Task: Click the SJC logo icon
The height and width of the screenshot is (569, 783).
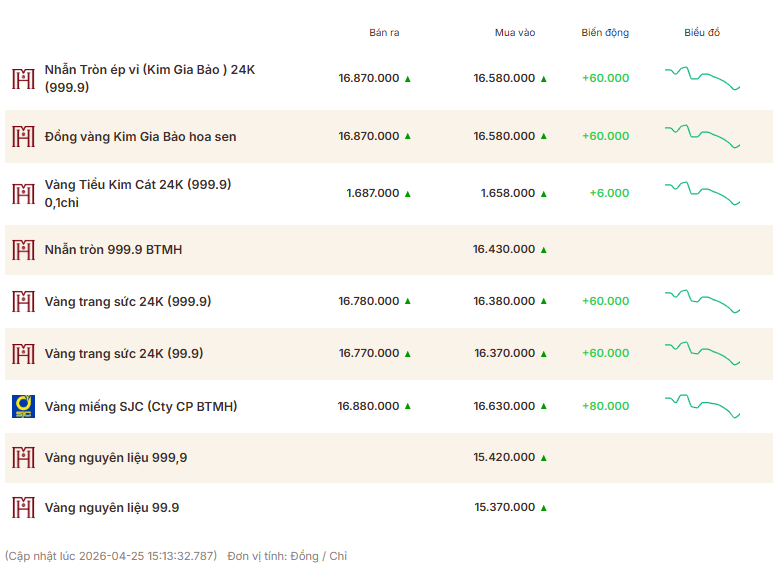Action: pos(23,406)
